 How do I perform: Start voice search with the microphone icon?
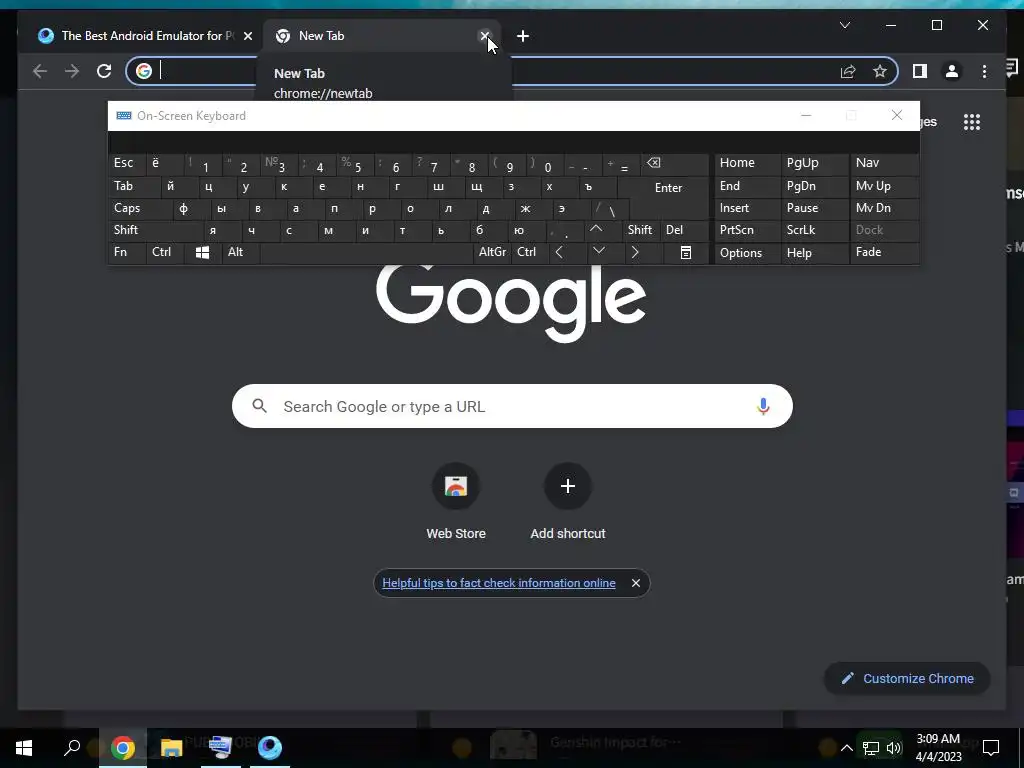point(763,406)
